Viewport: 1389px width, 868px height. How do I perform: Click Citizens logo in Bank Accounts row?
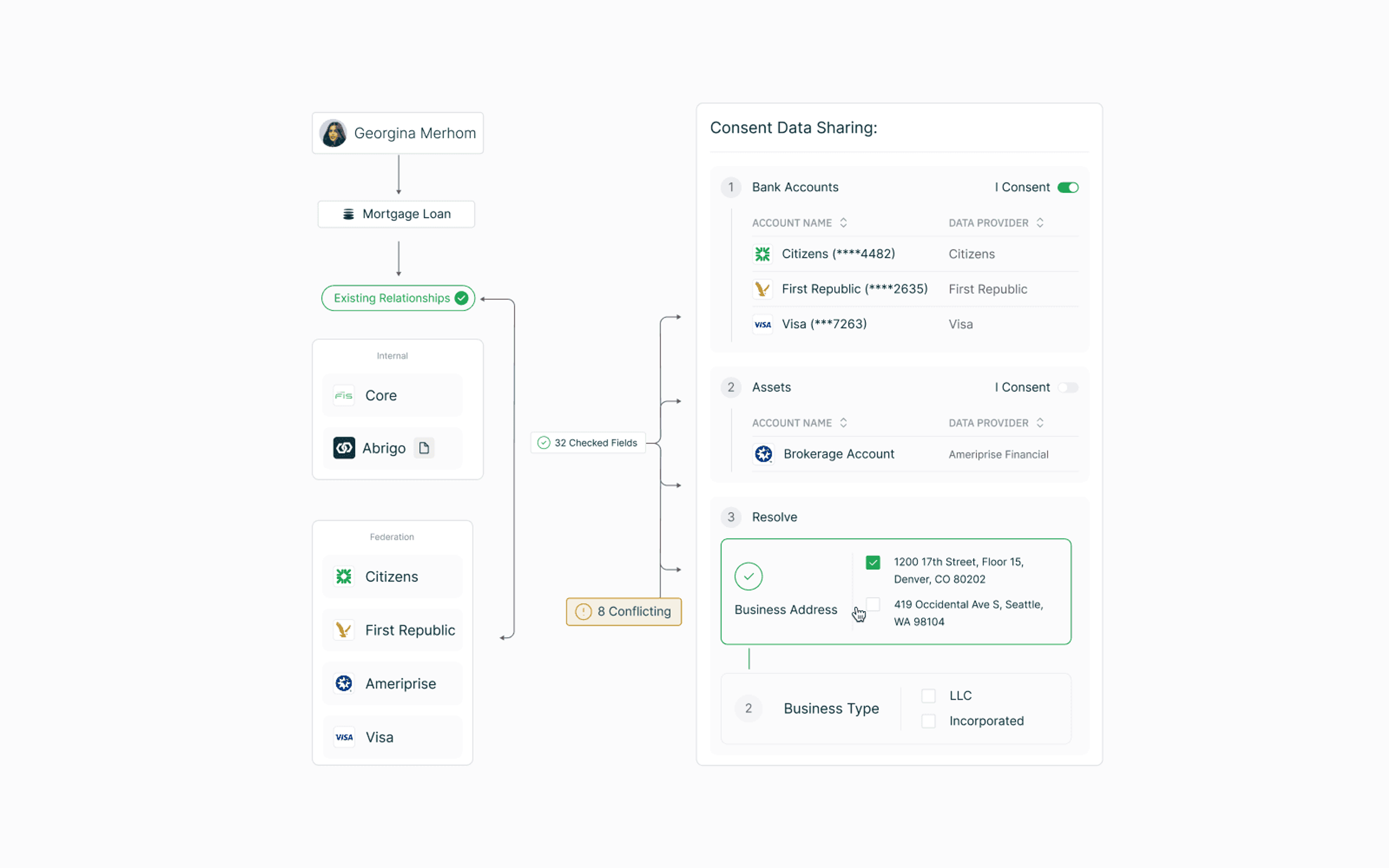click(x=762, y=254)
